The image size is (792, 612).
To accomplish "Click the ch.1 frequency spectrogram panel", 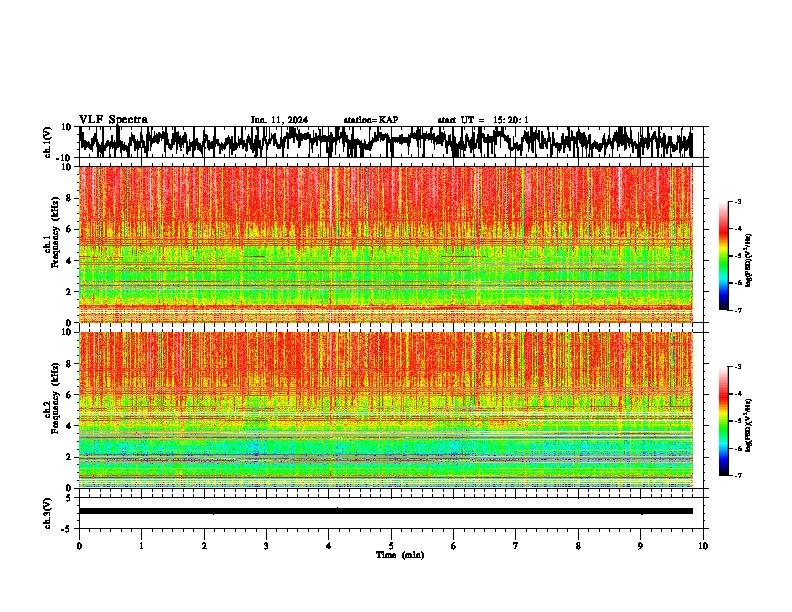I will tap(386, 244).
